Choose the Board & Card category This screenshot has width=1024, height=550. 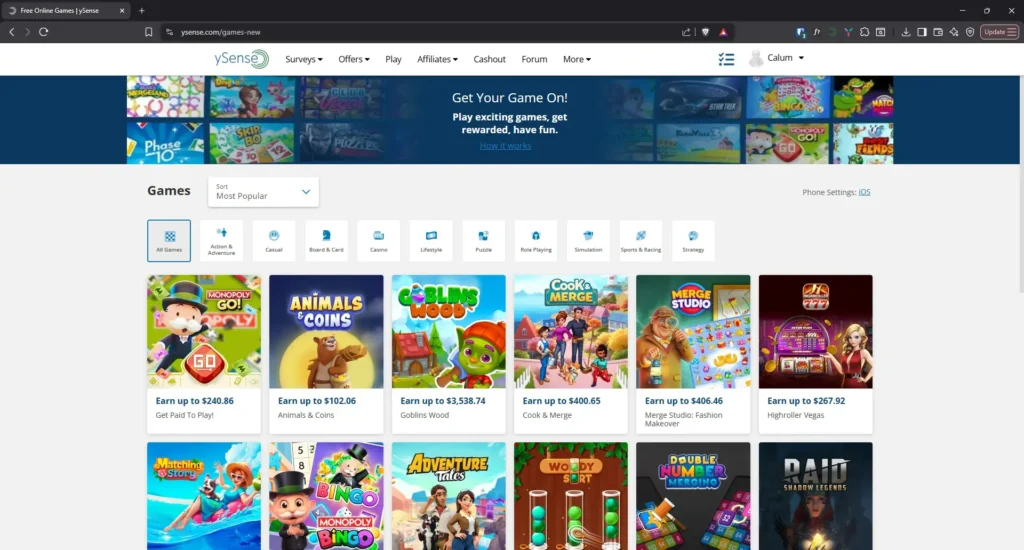326,241
